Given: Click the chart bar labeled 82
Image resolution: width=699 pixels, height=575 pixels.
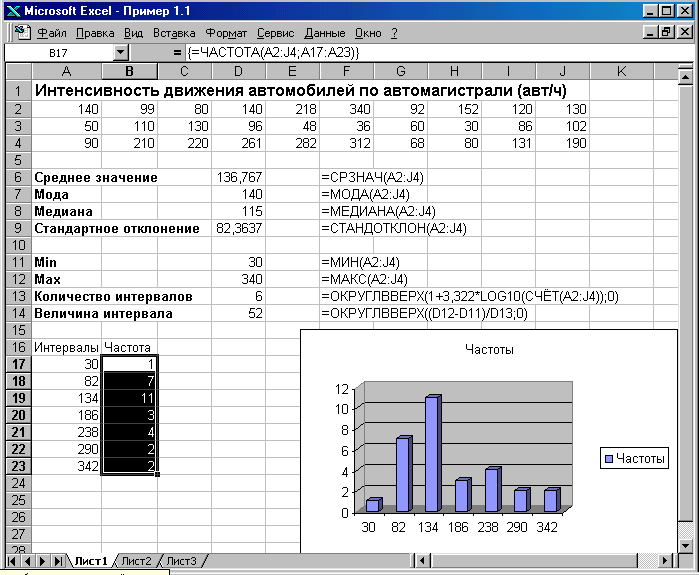Looking at the screenshot, I should tap(403, 474).
